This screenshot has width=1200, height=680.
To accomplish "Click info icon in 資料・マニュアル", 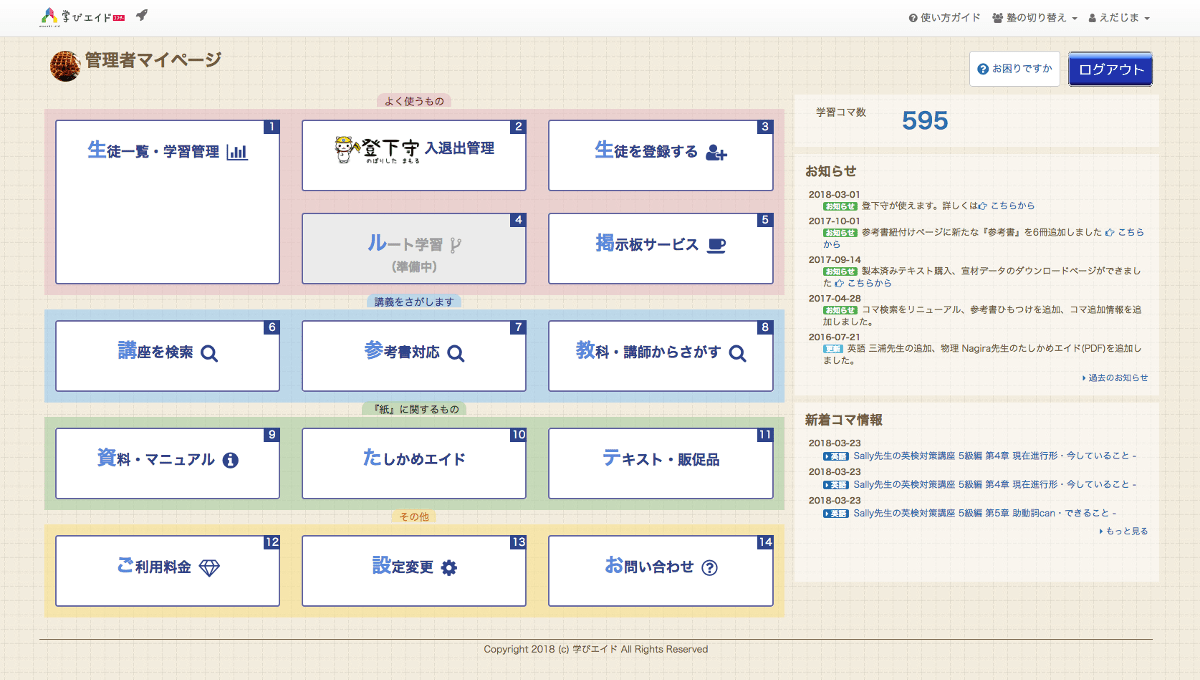I will 230,461.
